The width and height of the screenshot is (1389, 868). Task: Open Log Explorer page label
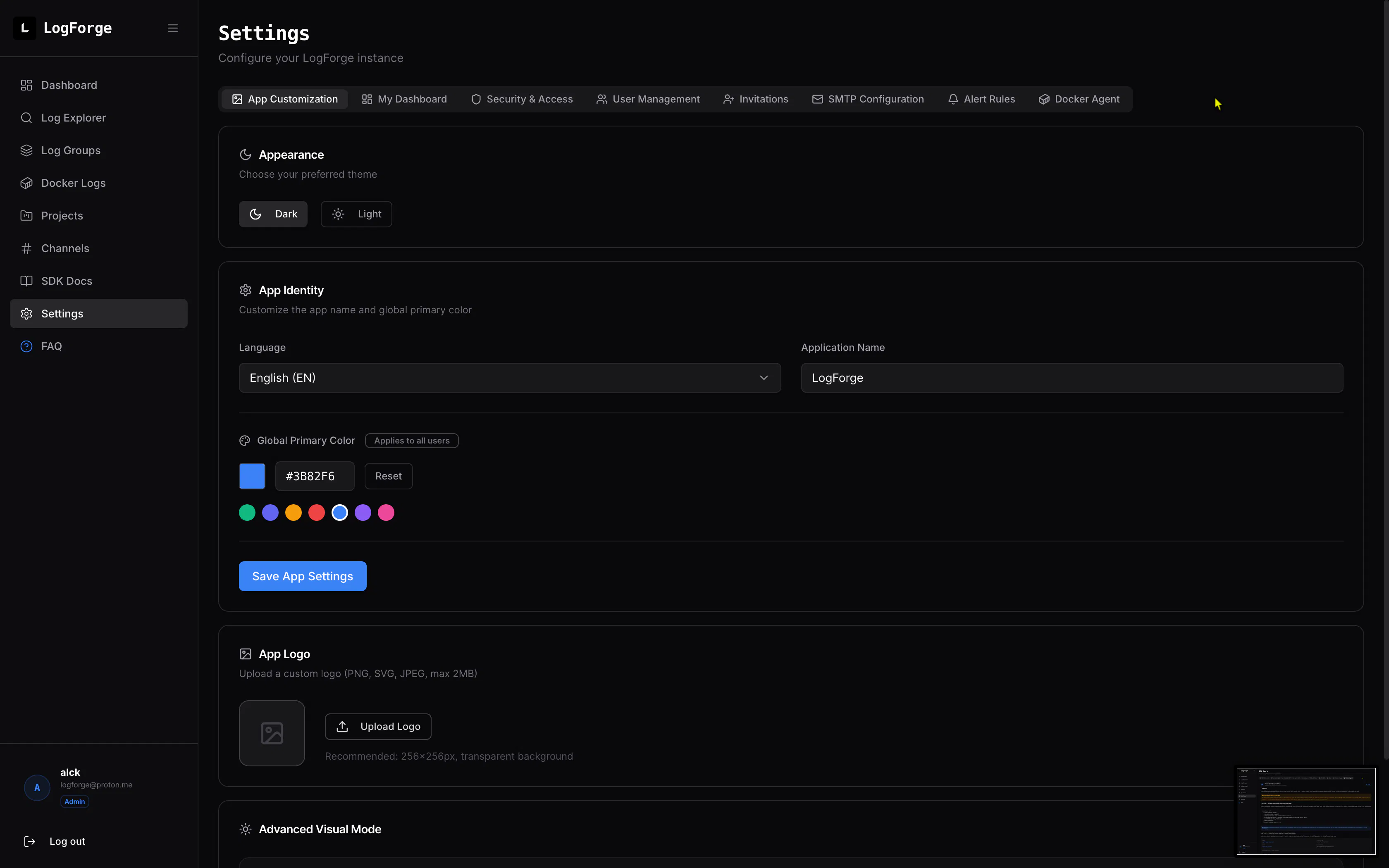coord(74,118)
